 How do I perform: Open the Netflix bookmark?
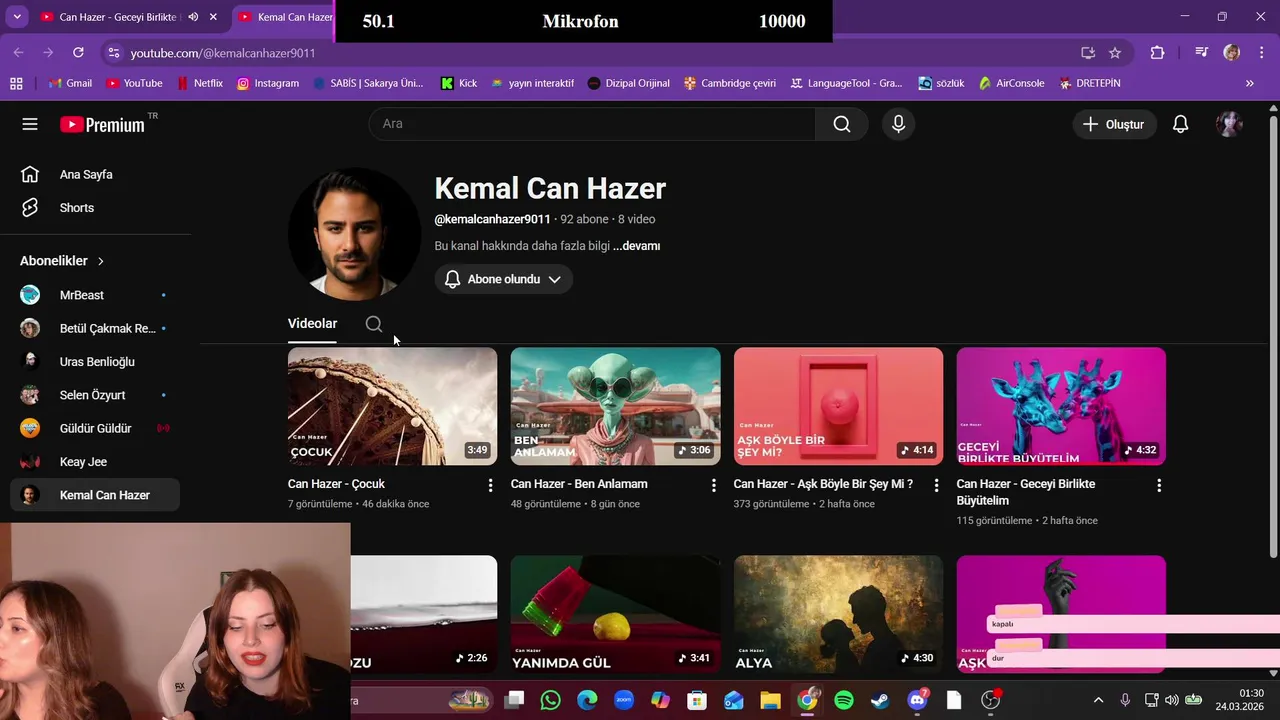200,83
